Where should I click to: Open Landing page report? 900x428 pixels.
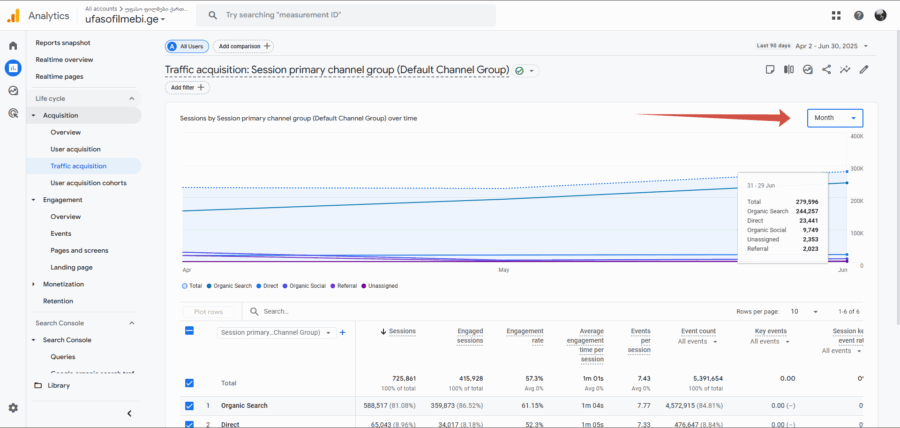tap(71, 267)
